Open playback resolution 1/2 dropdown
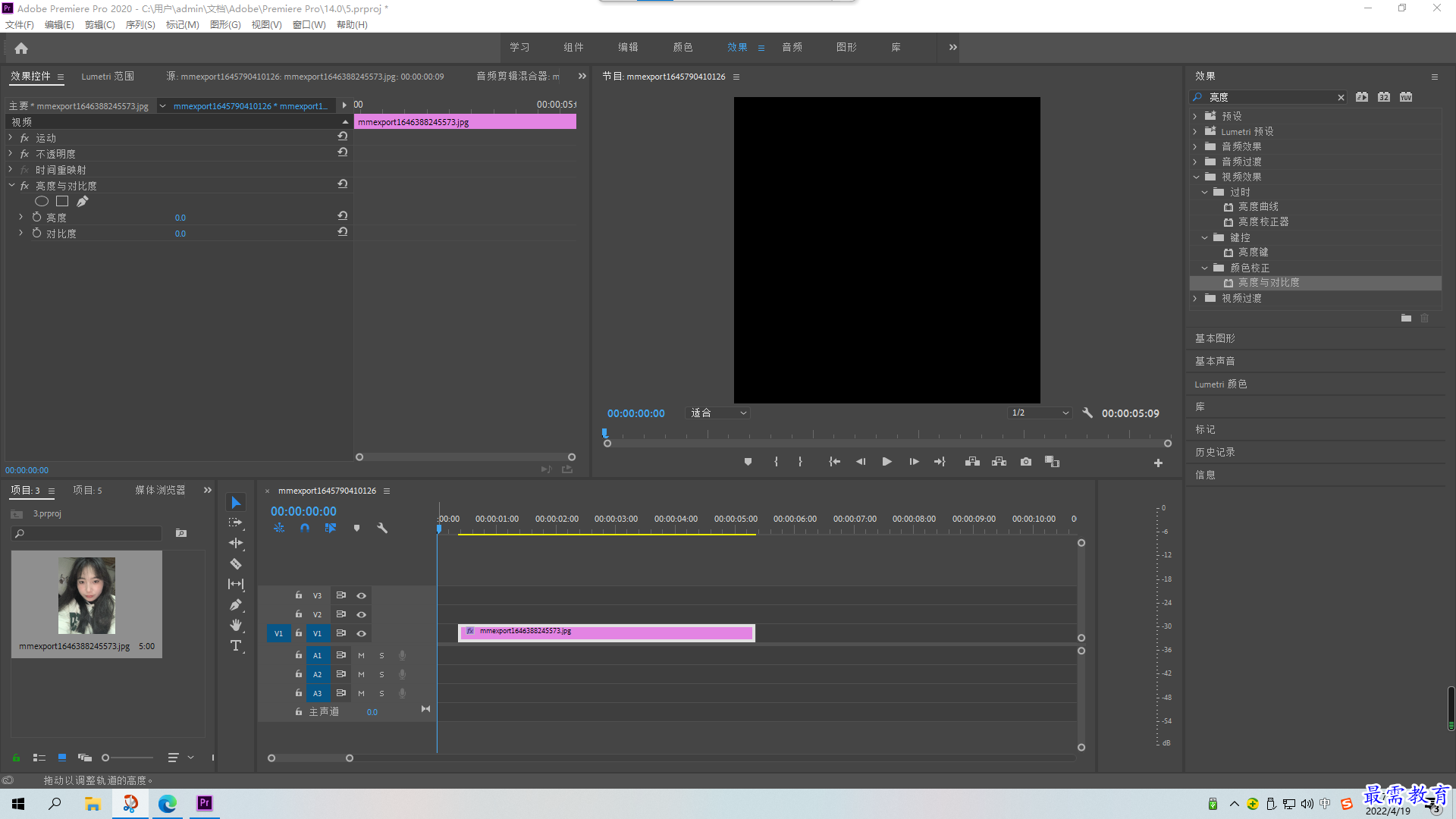 pyautogui.click(x=1040, y=413)
